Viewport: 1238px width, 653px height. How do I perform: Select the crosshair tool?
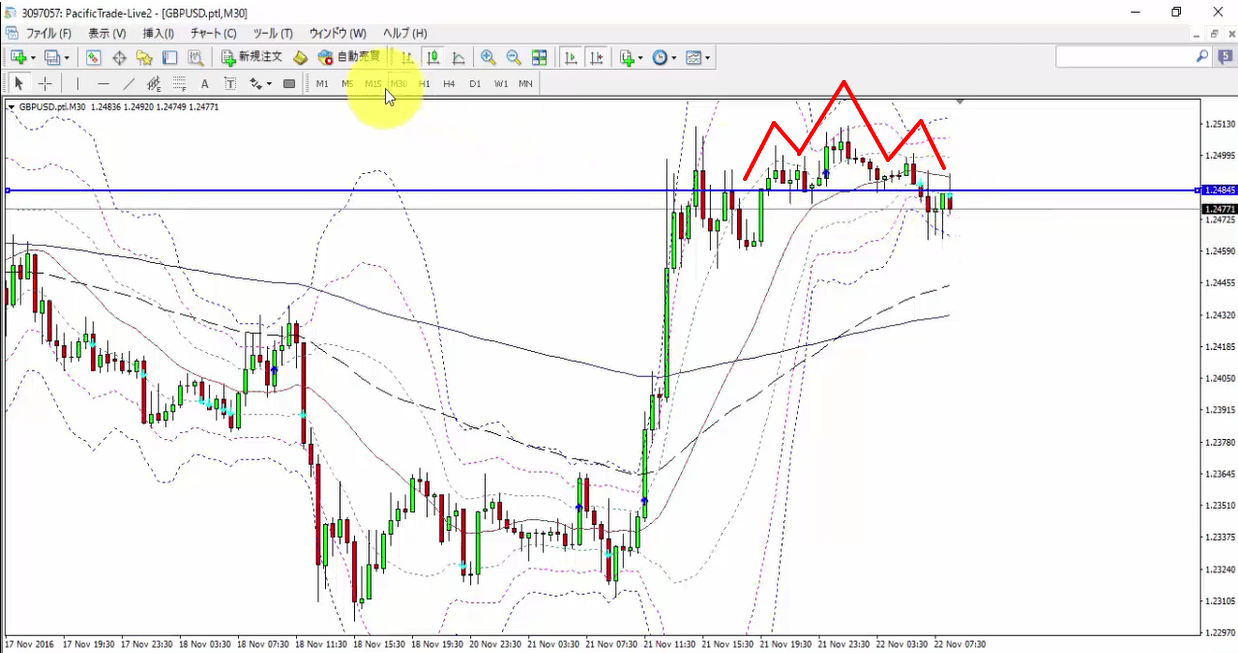click(x=45, y=84)
